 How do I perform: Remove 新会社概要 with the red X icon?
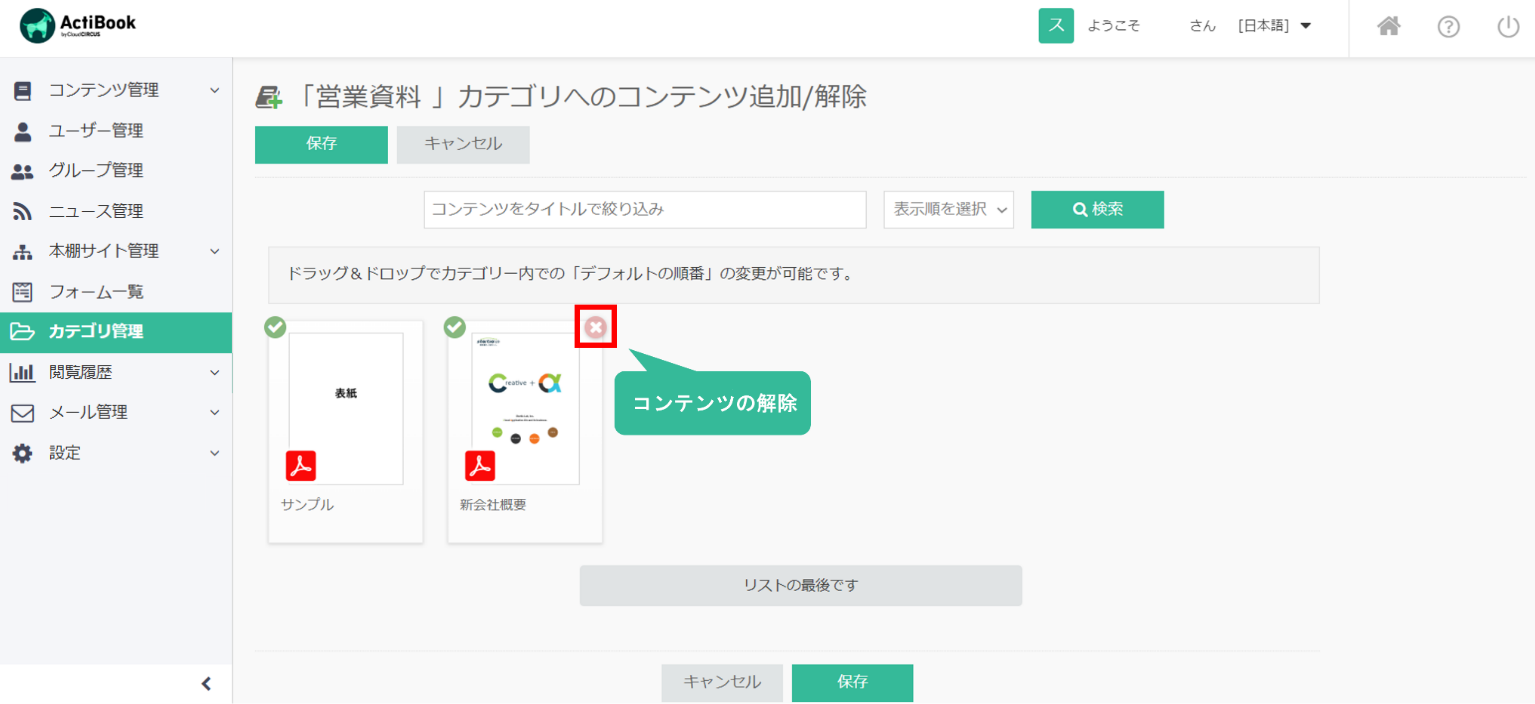pyautogui.click(x=596, y=327)
